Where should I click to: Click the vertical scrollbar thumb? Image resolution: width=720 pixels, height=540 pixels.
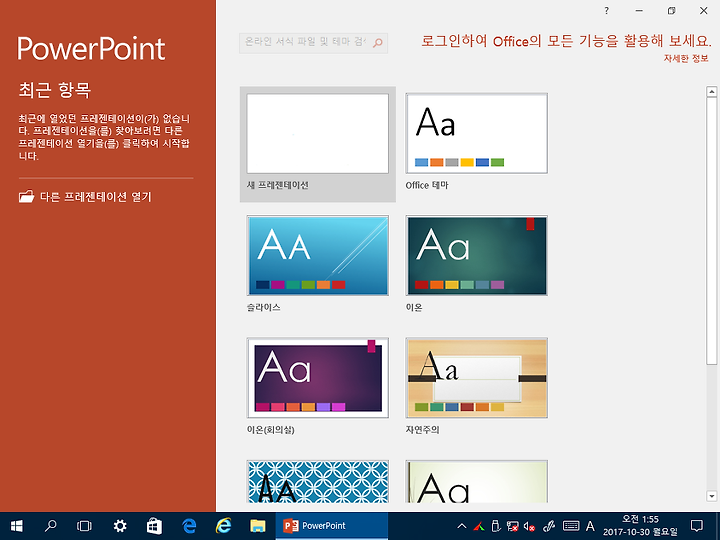[x=712, y=231]
